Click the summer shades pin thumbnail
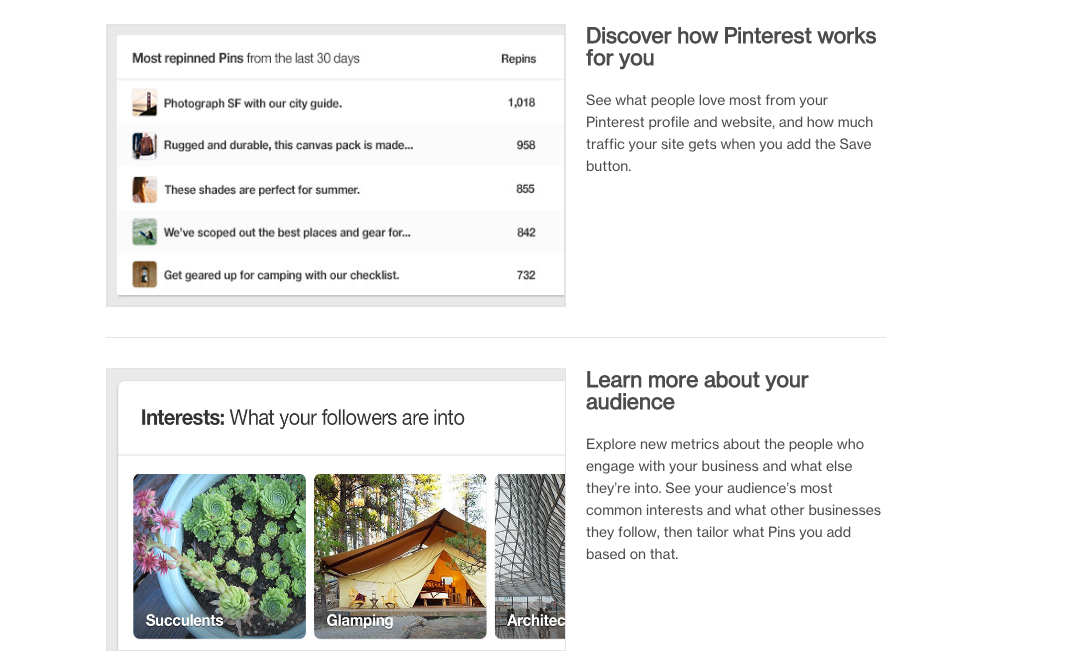The width and height of the screenshot is (1090, 658). pyautogui.click(x=144, y=189)
